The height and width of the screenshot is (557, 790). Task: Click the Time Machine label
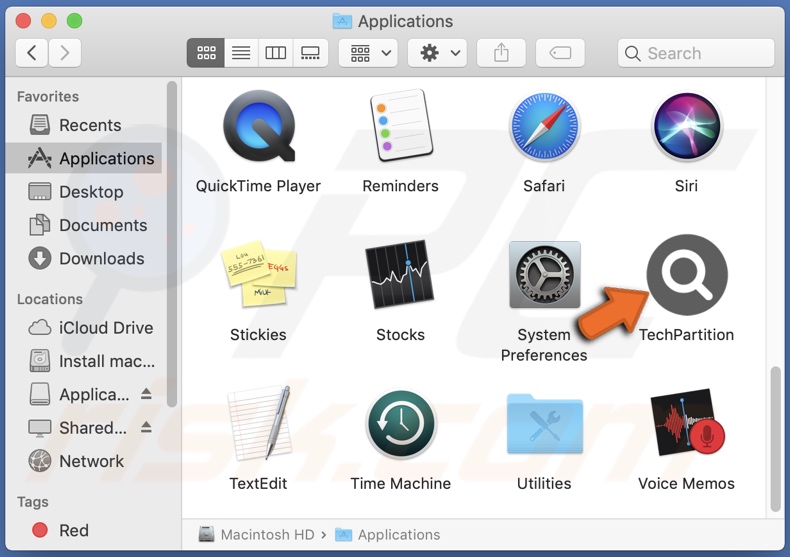(401, 483)
